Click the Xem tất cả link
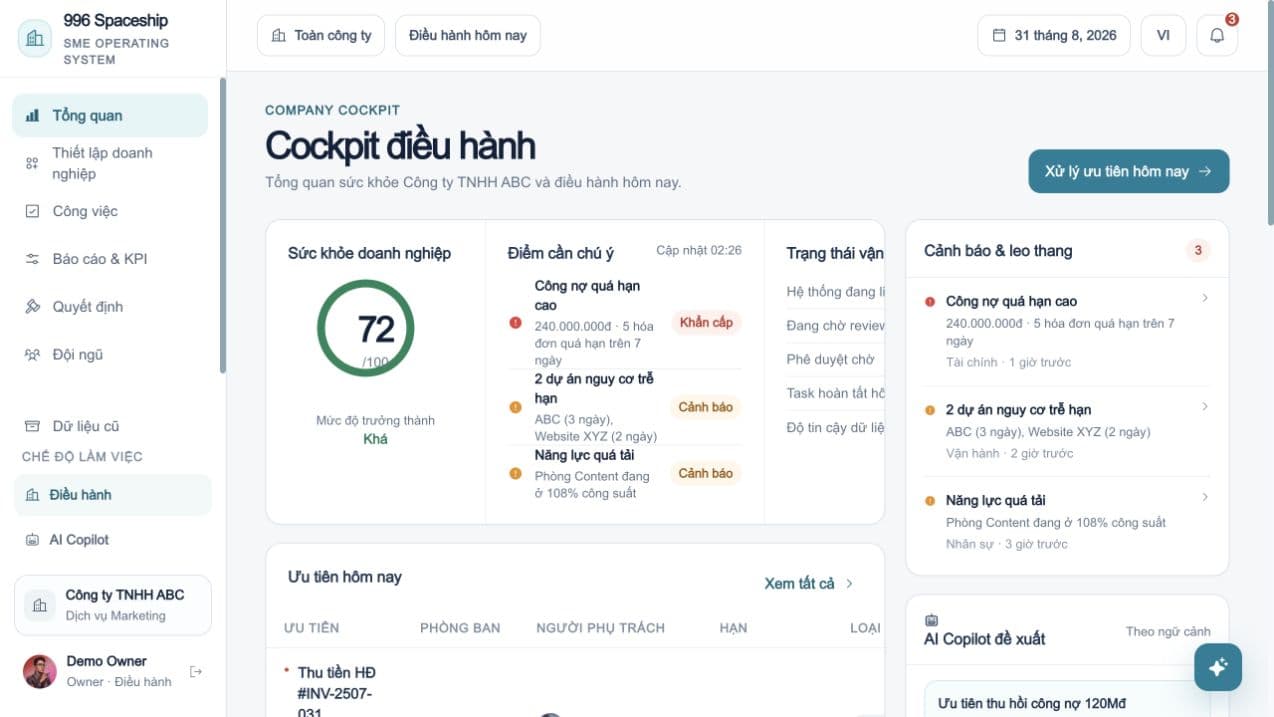Viewport: 1274px width, 717px height. click(809, 583)
